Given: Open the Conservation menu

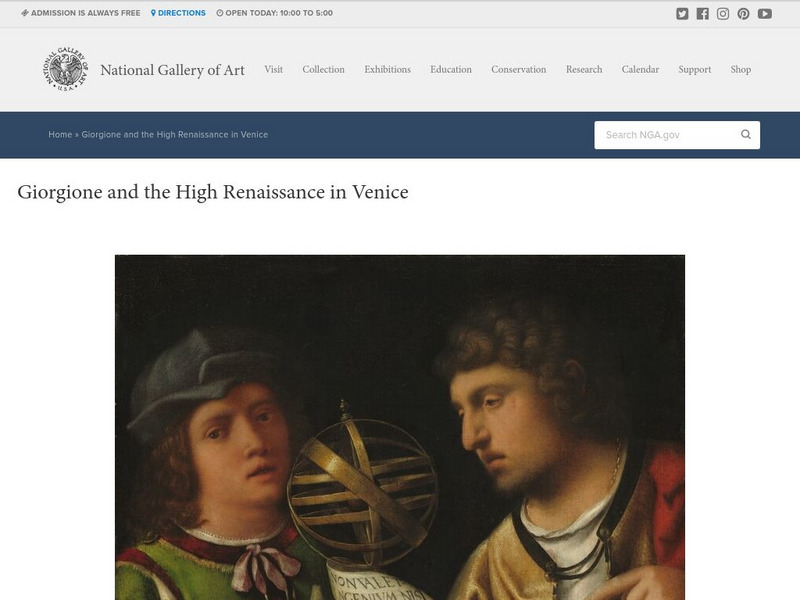Looking at the screenshot, I should (518, 69).
